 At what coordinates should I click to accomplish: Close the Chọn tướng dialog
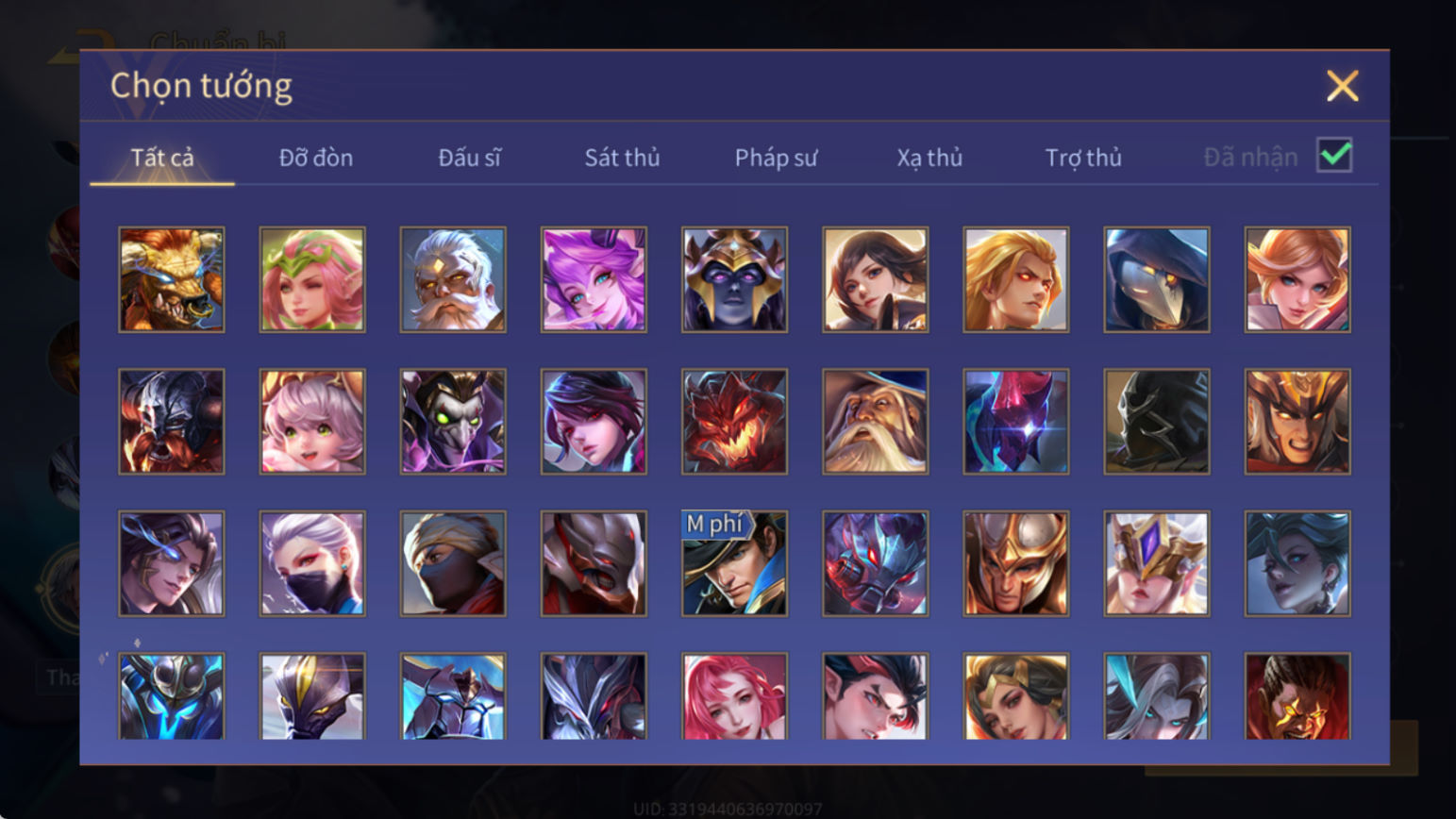coord(1342,86)
